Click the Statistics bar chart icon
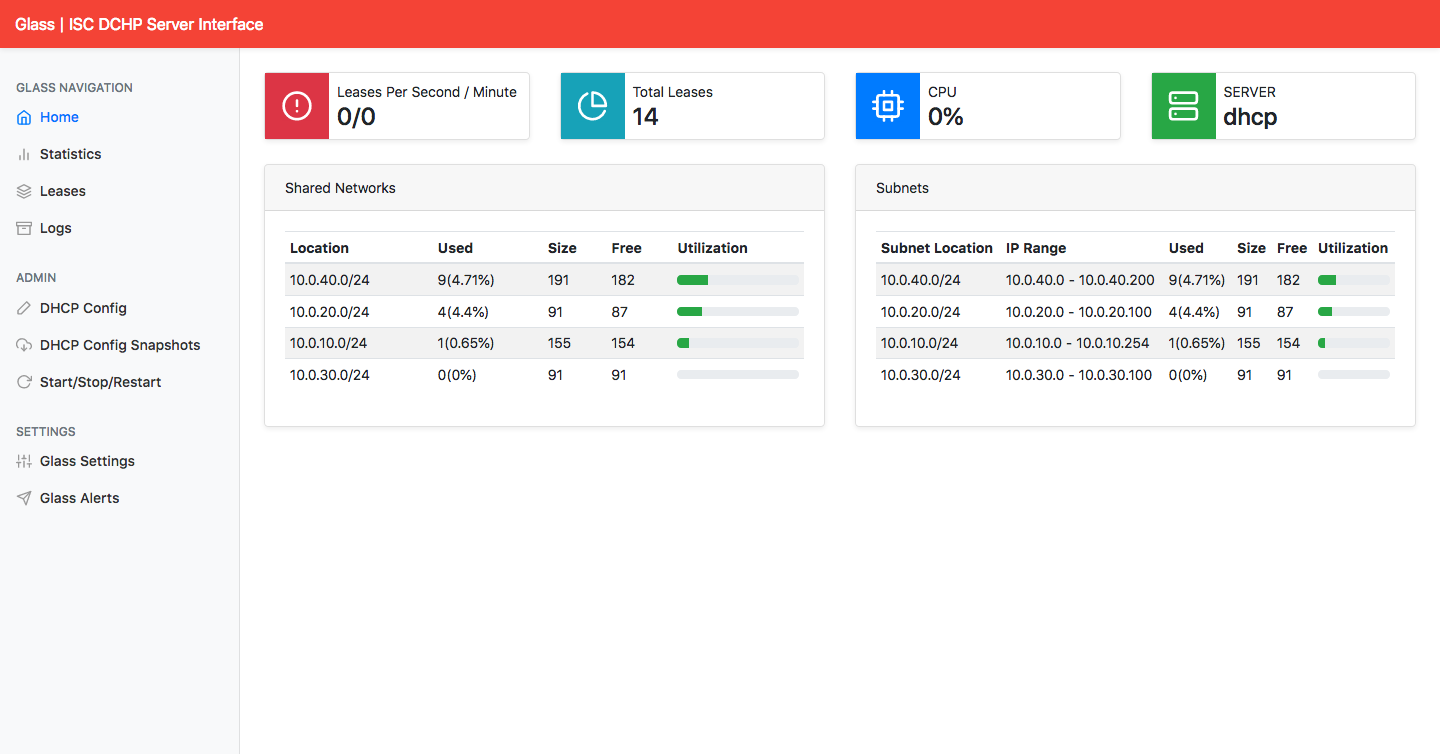Image resolution: width=1440 pixels, height=754 pixels. pos(24,154)
